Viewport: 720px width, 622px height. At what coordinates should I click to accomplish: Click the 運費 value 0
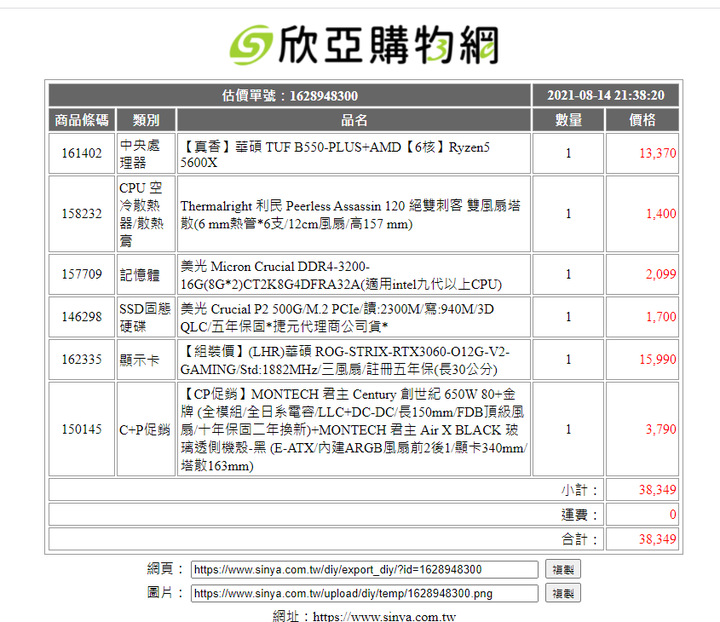click(x=673, y=515)
